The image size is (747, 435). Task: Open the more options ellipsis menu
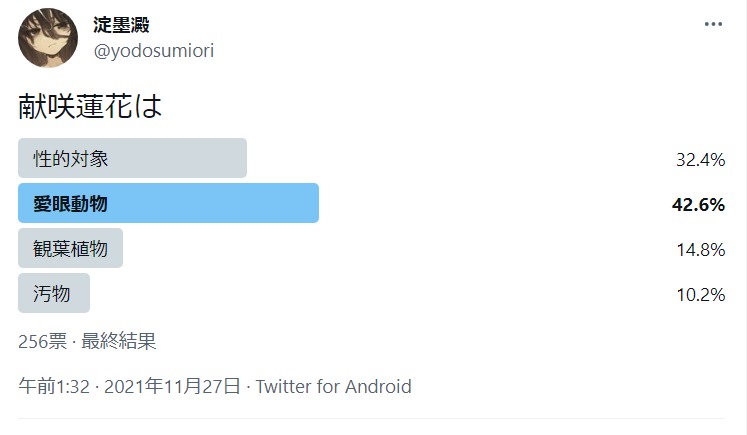[x=713, y=25]
